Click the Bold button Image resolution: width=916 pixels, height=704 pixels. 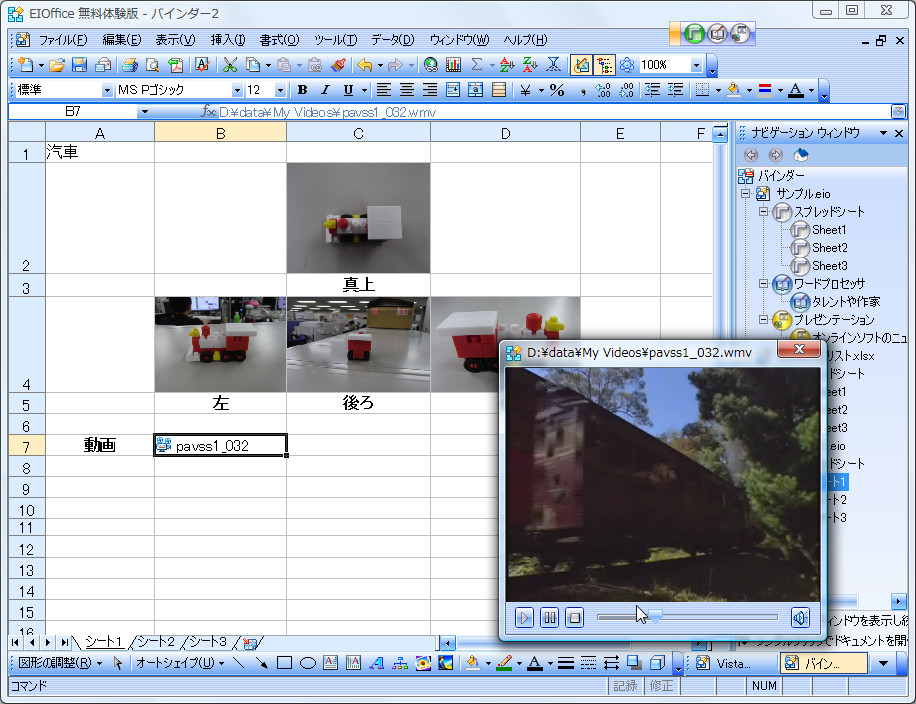[x=302, y=90]
